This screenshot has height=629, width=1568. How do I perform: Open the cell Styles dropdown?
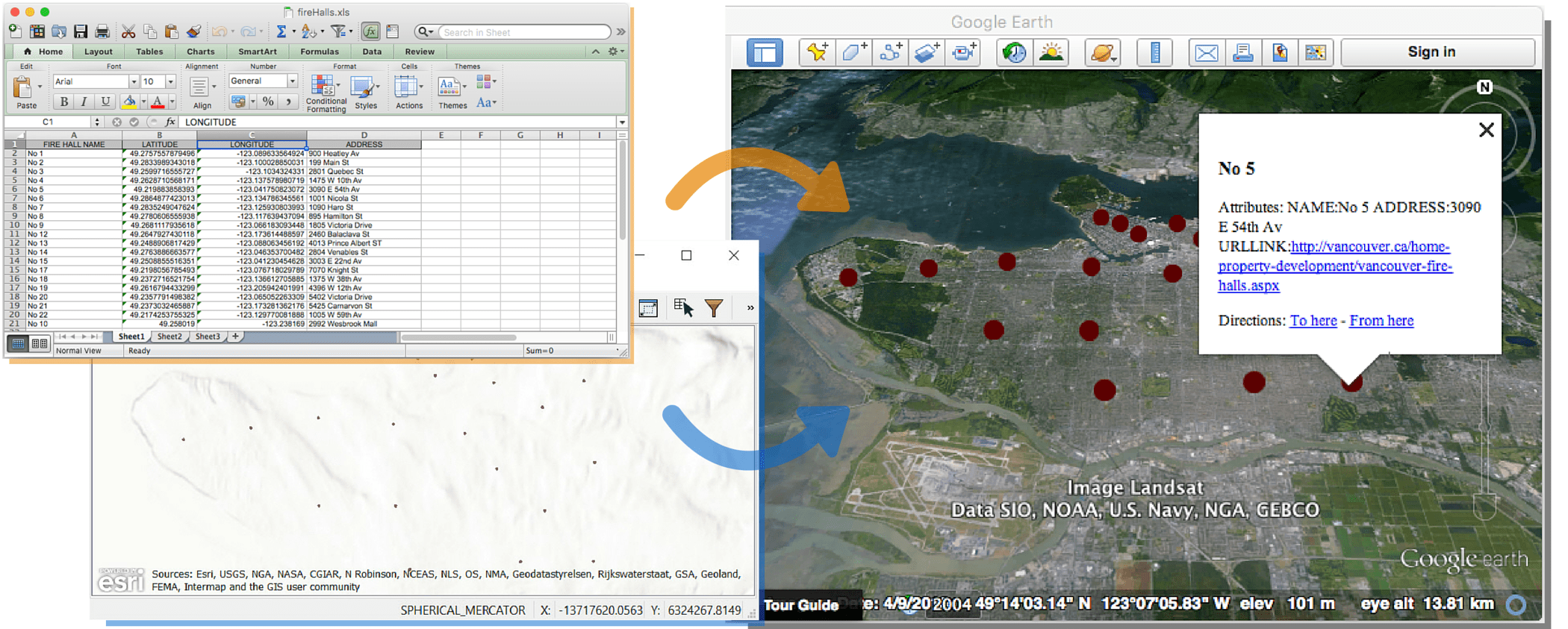pyautogui.click(x=366, y=93)
